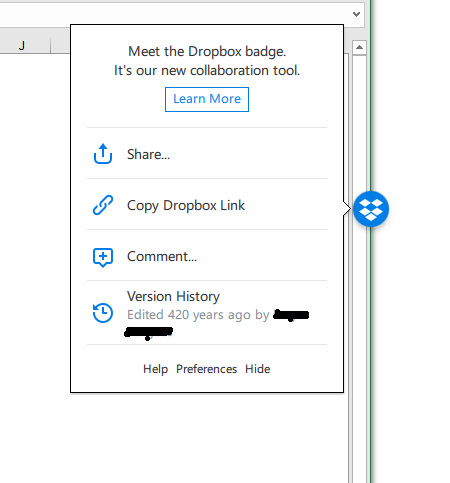
Task: Click the chain link icon
Action: click(x=103, y=205)
